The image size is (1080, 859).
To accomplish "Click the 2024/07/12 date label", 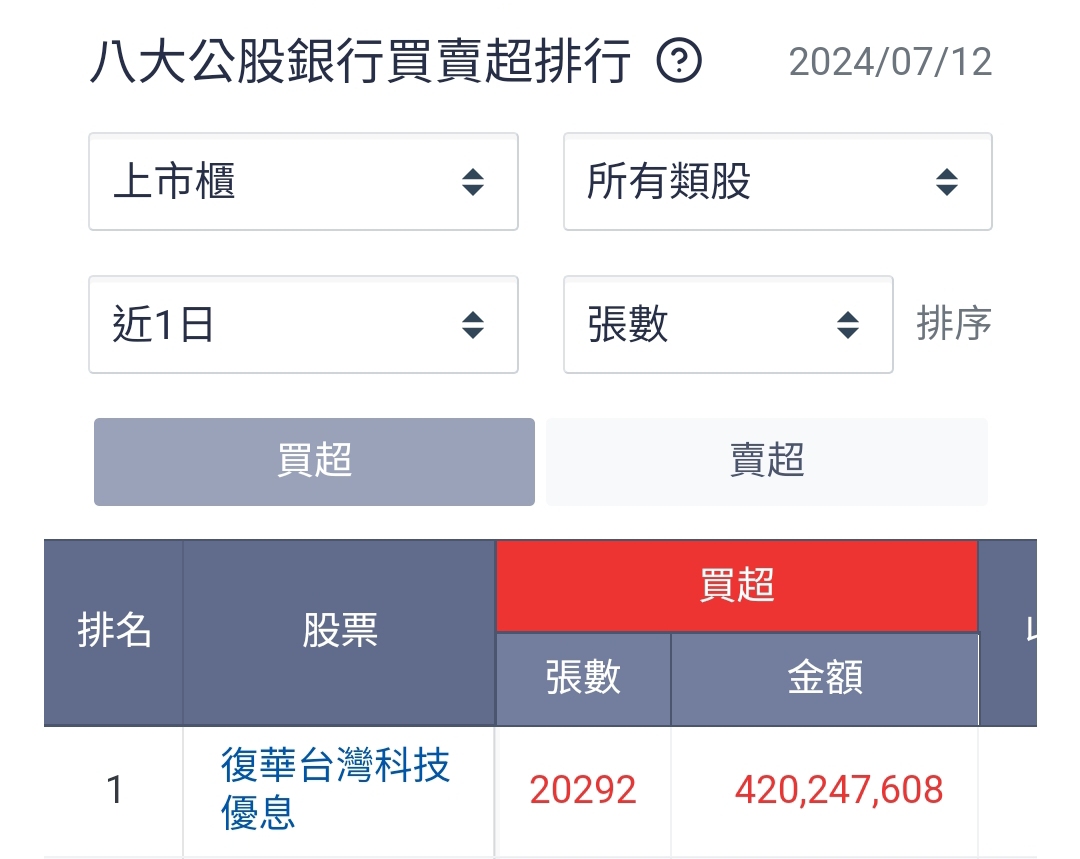I will click(x=890, y=63).
